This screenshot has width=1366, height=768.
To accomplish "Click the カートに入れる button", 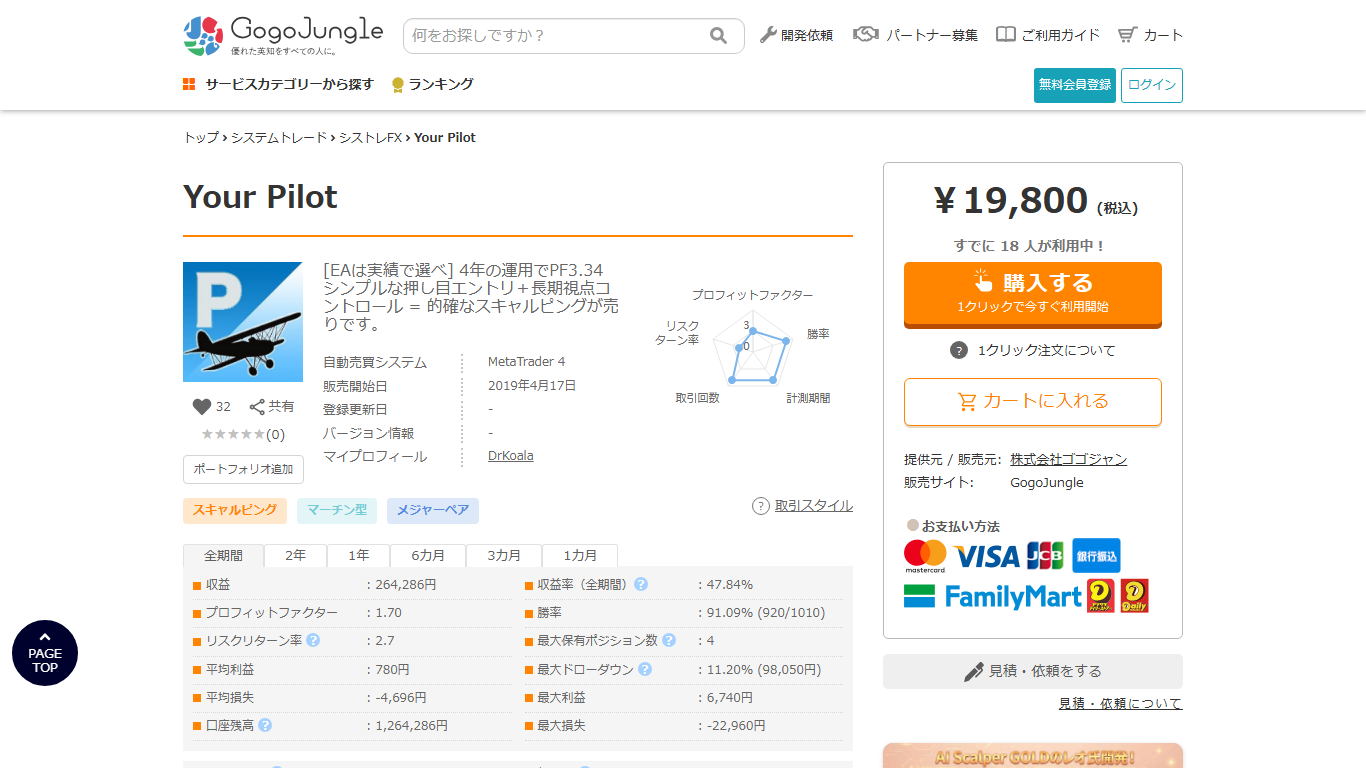I will [1033, 401].
